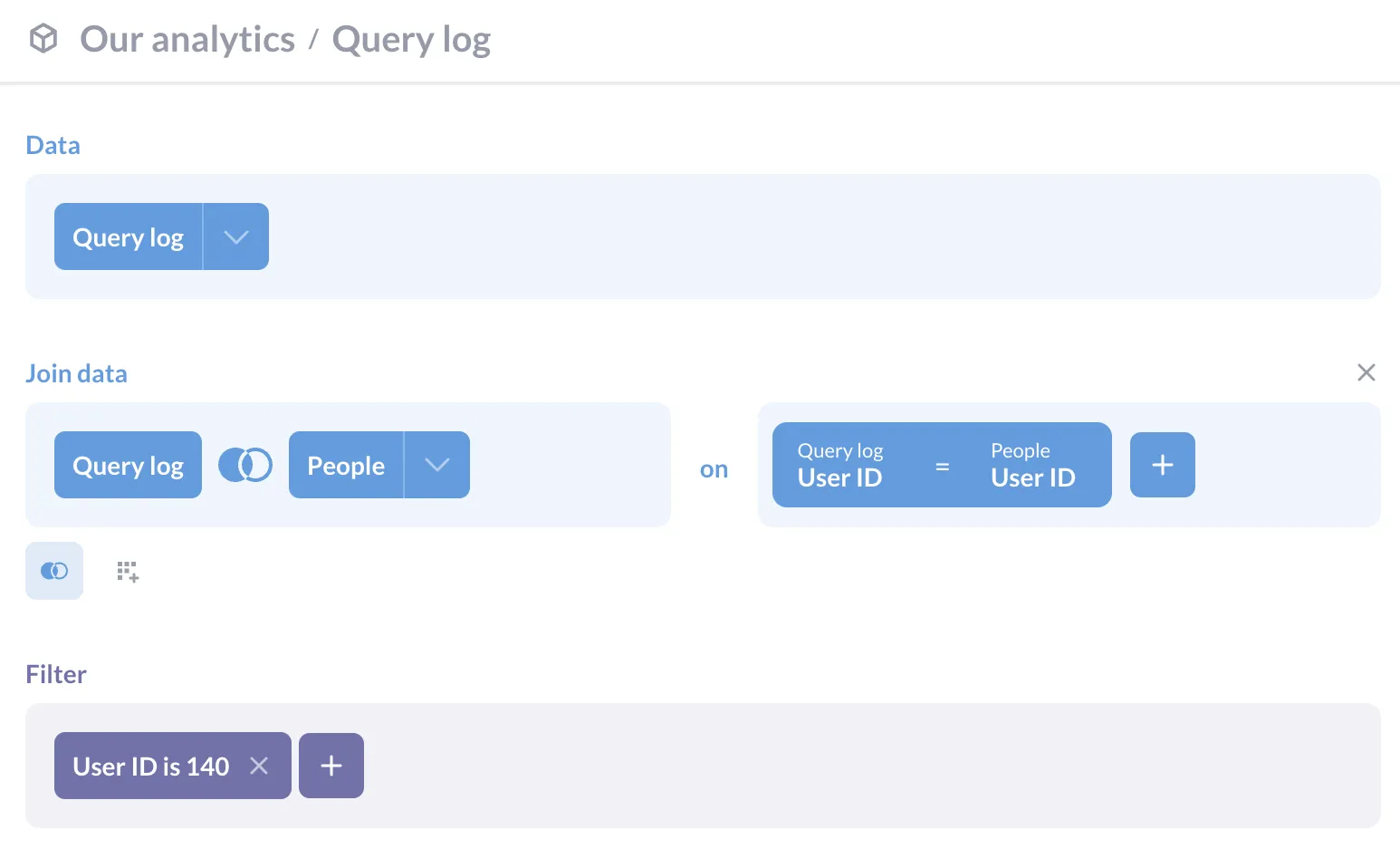Close the Join data section

click(x=1366, y=372)
